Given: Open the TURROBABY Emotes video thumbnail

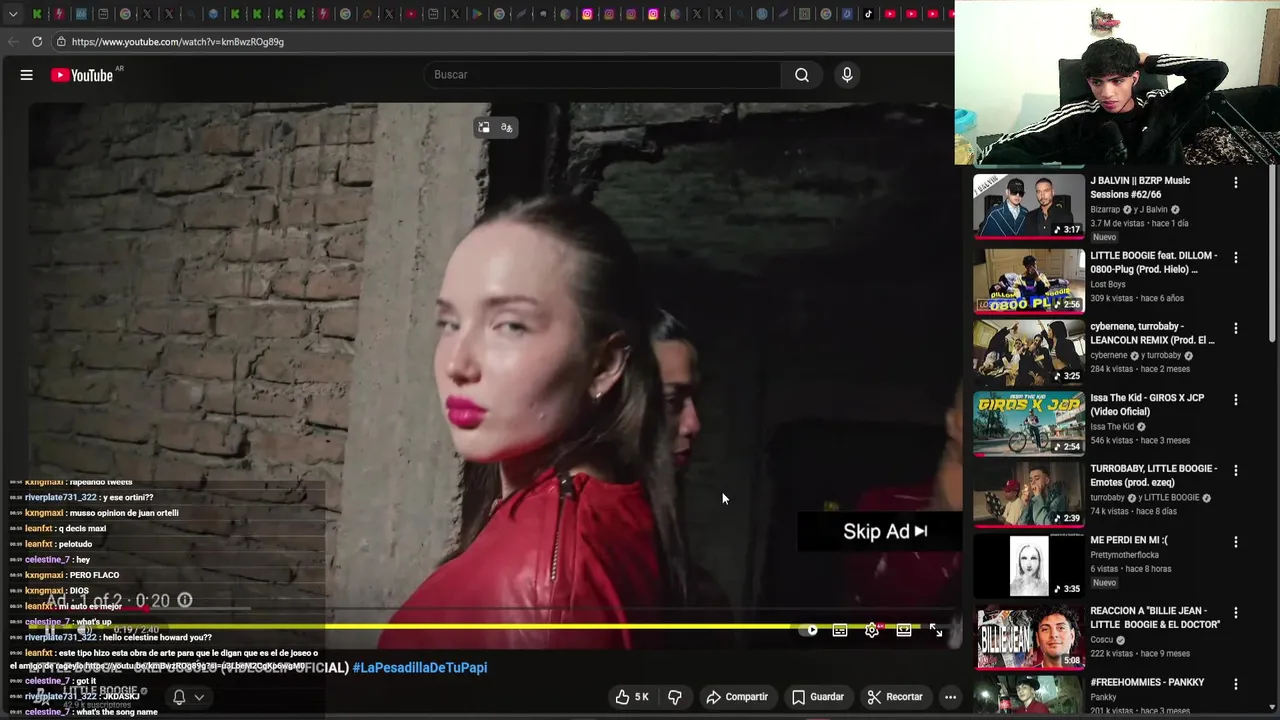Looking at the screenshot, I should click(1029, 494).
